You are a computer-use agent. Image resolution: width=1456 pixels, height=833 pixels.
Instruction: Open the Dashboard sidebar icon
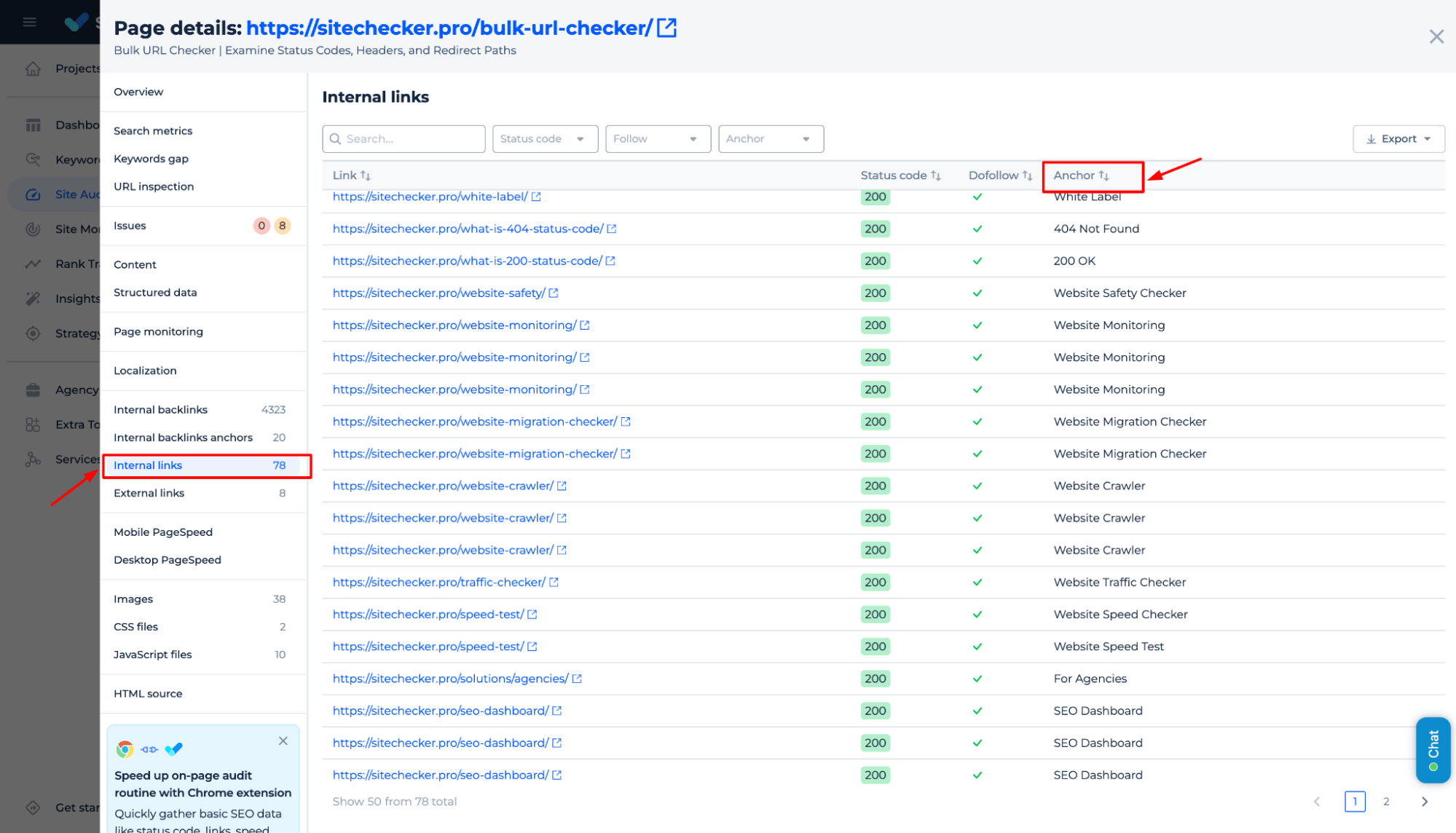click(33, 125)
